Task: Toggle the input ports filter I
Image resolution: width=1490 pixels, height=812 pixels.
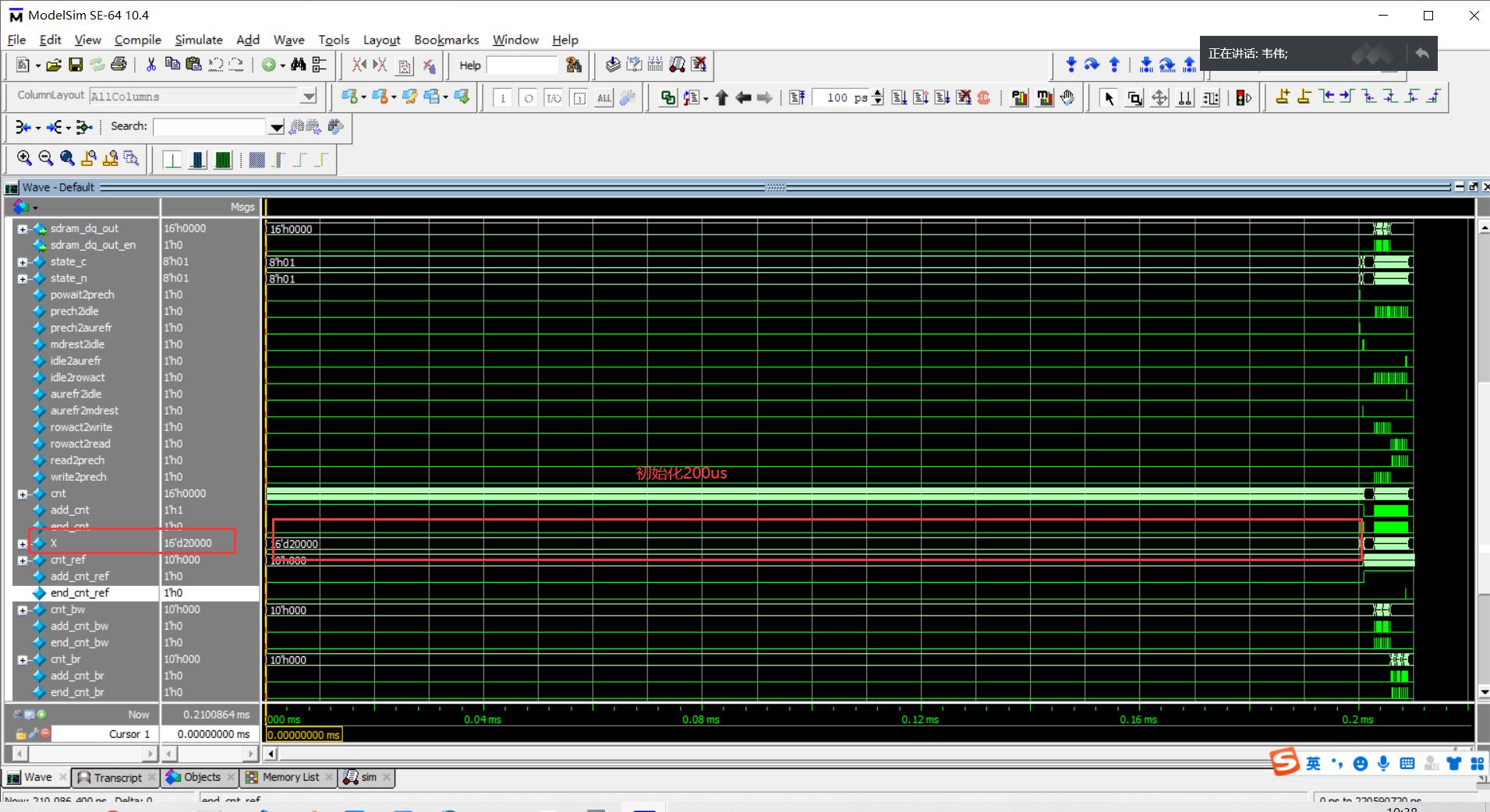Action: tap(503, 97)
